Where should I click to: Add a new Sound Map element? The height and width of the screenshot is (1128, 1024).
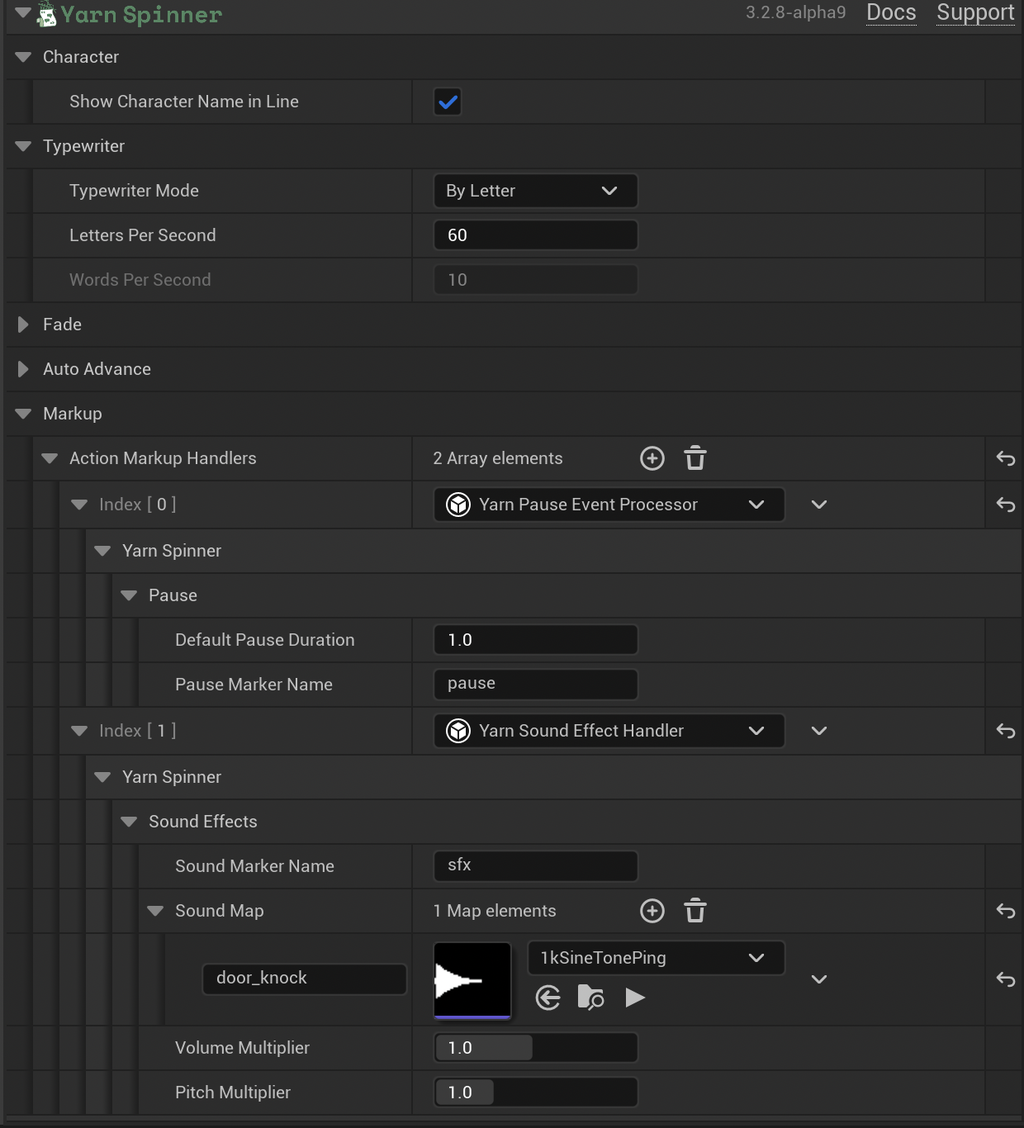point(652,911)
